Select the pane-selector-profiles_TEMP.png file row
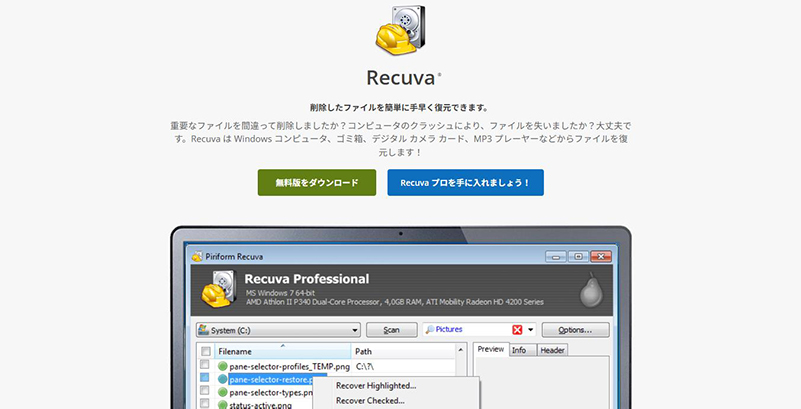The width and height of the screenshot is (801, 409). coord(289,366)
